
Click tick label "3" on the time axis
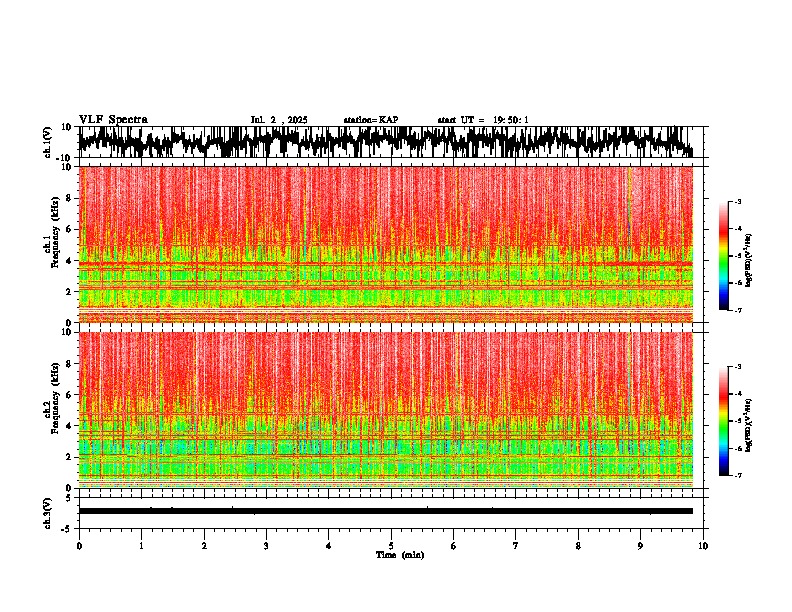[x=266, y=546]
